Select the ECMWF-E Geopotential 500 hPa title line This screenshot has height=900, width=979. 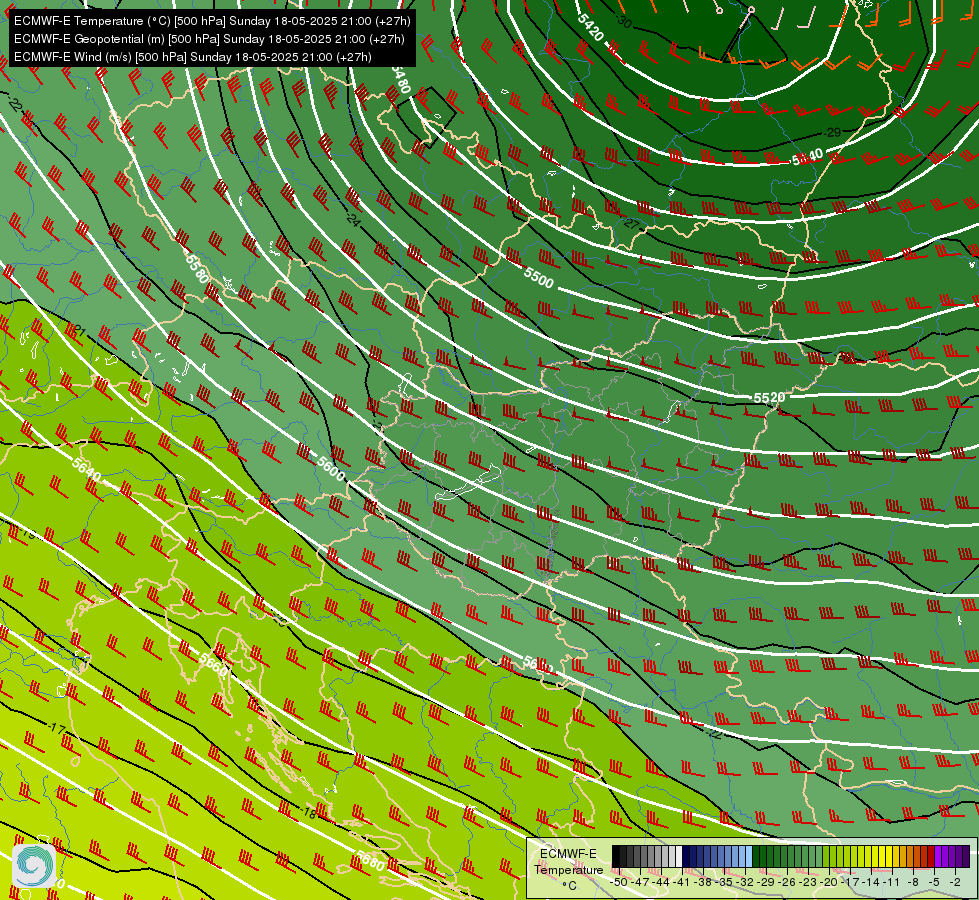[209, 39]
